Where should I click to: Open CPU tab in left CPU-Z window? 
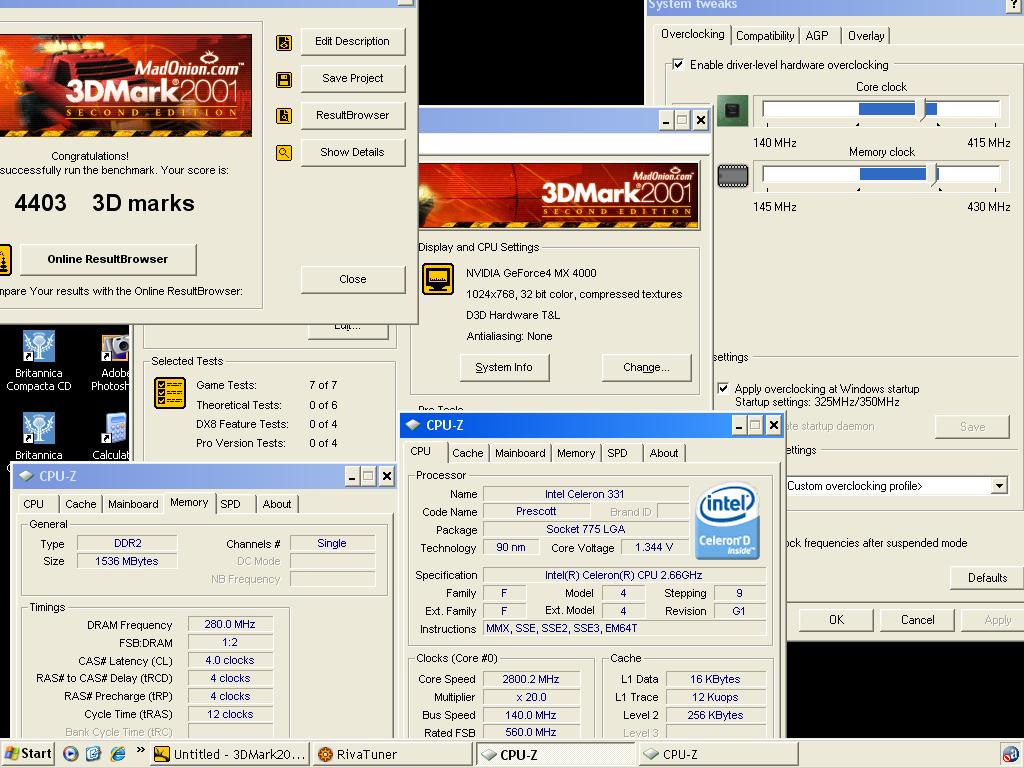click(33, 504)
